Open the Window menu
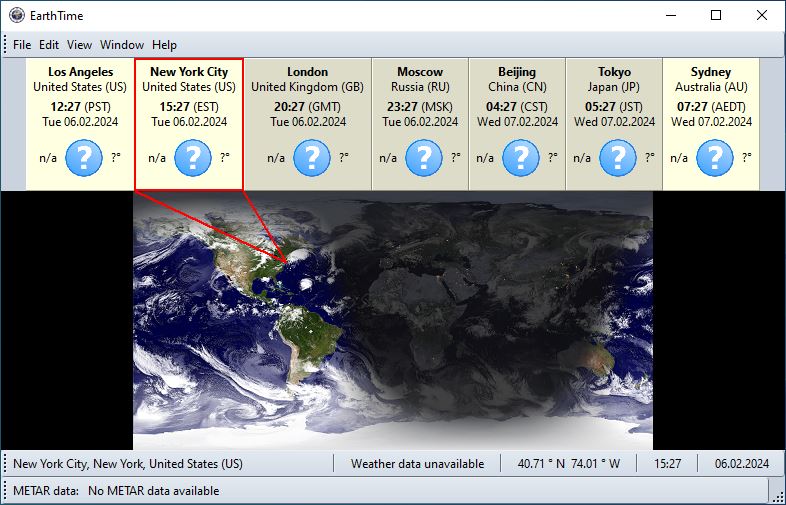Screen dimensions: 786x505 click(x=122, y=45)
